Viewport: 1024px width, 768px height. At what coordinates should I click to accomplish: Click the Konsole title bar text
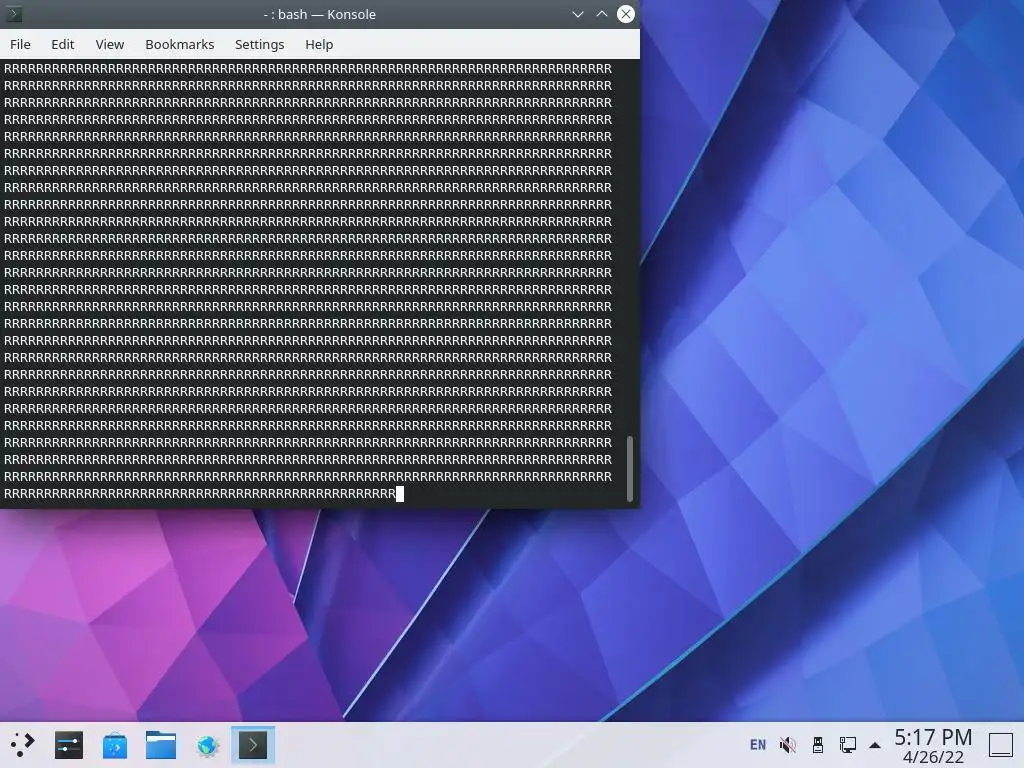coord(320,14)
